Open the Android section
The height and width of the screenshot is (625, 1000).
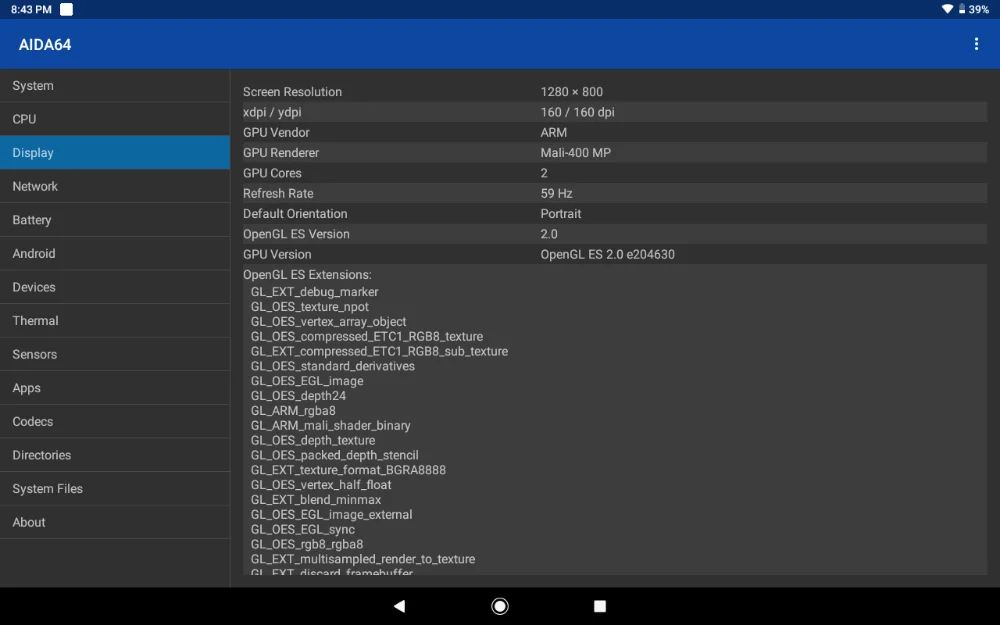(115, 253)
